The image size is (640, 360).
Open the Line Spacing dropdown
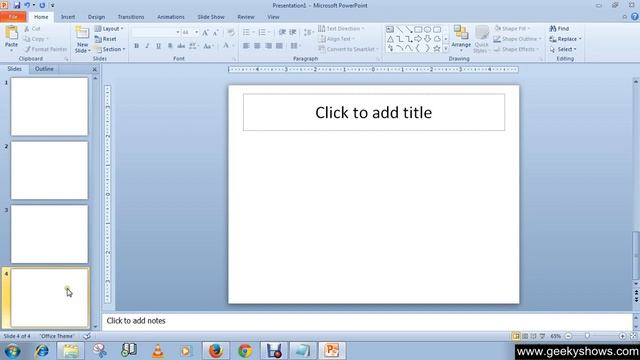(x=309, y=32)
